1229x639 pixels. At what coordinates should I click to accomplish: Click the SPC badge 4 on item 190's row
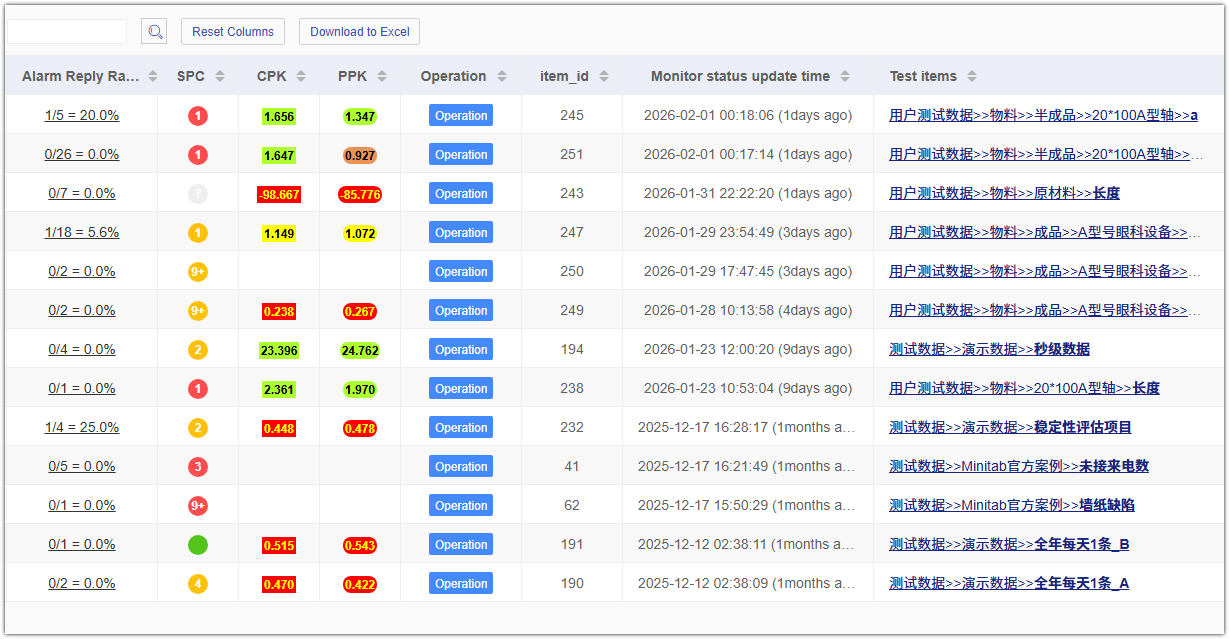[197, 583]
